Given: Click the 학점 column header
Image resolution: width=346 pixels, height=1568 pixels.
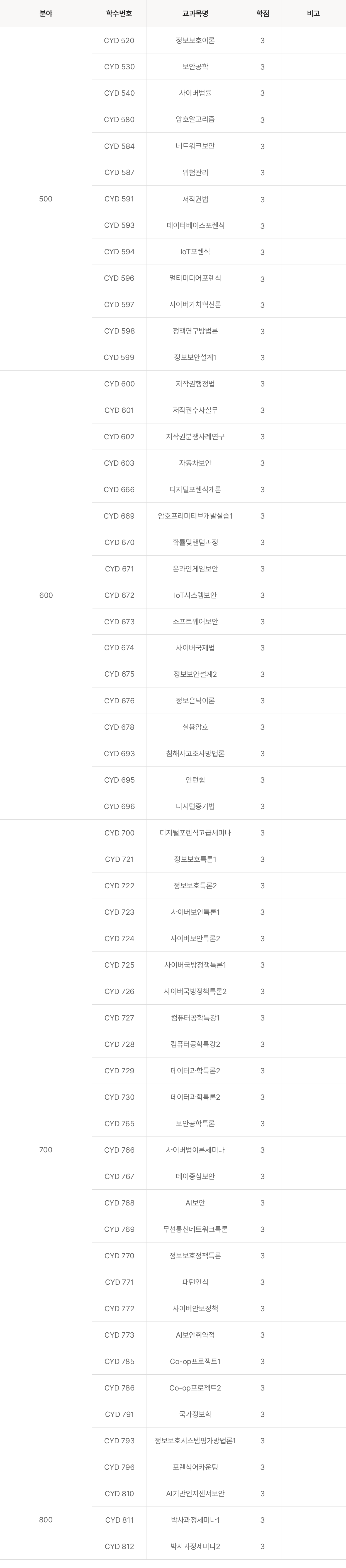Looking at the screenshot, I should click(262, 13).
